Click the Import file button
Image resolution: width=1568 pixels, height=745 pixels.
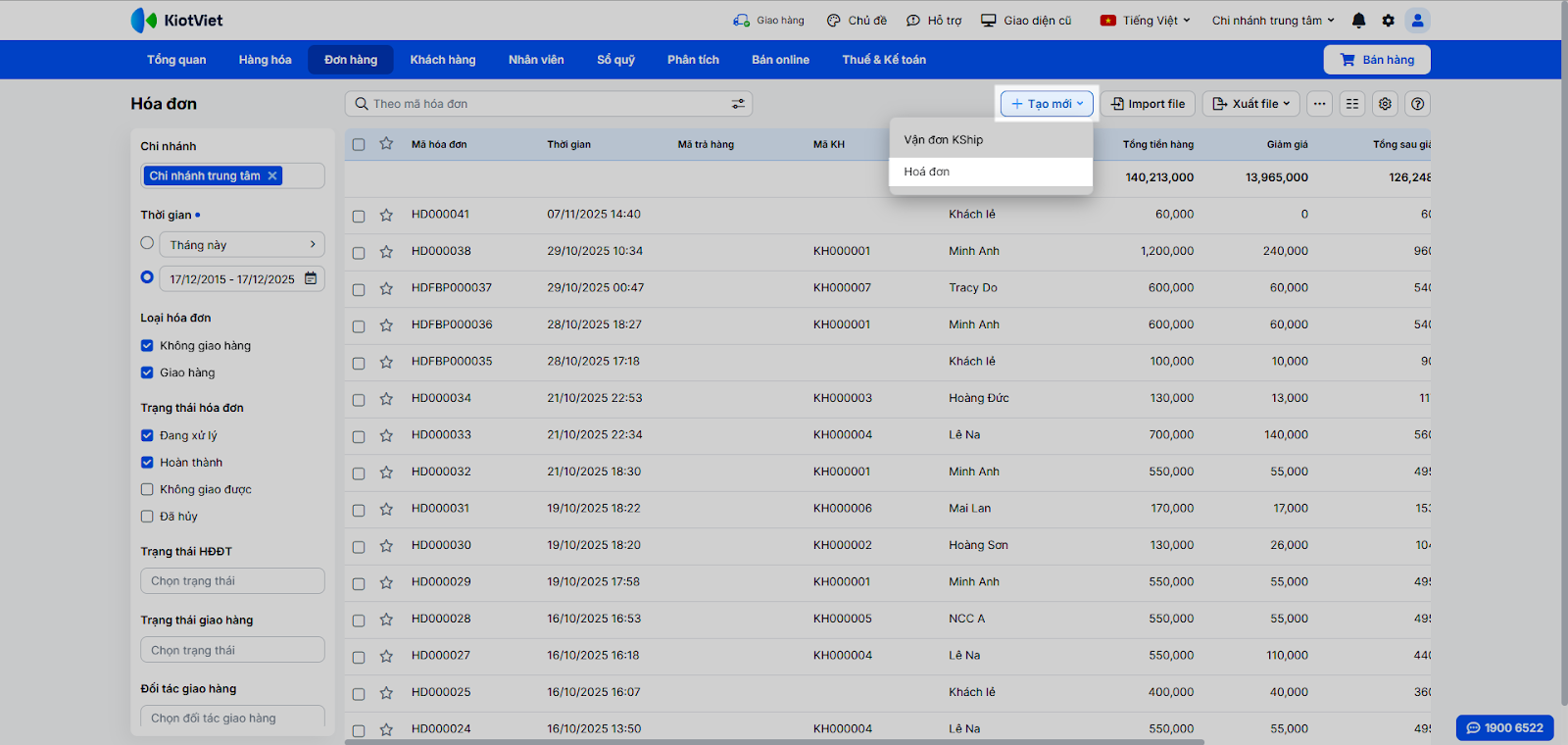1147,104
